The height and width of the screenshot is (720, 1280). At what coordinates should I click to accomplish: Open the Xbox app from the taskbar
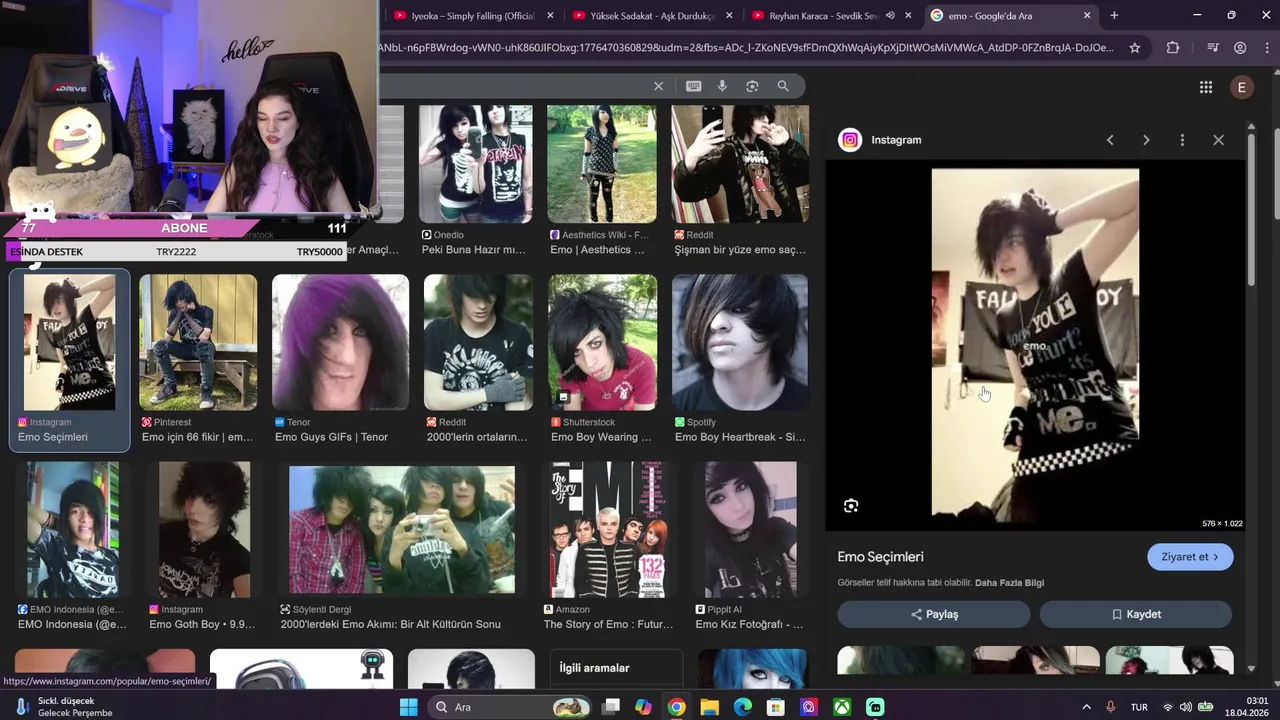click(842, 707)
